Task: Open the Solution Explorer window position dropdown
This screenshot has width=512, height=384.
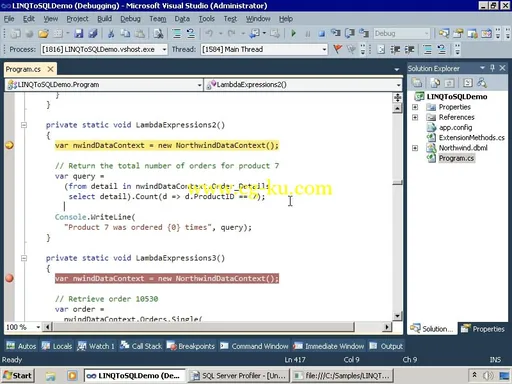Action: 482,68
